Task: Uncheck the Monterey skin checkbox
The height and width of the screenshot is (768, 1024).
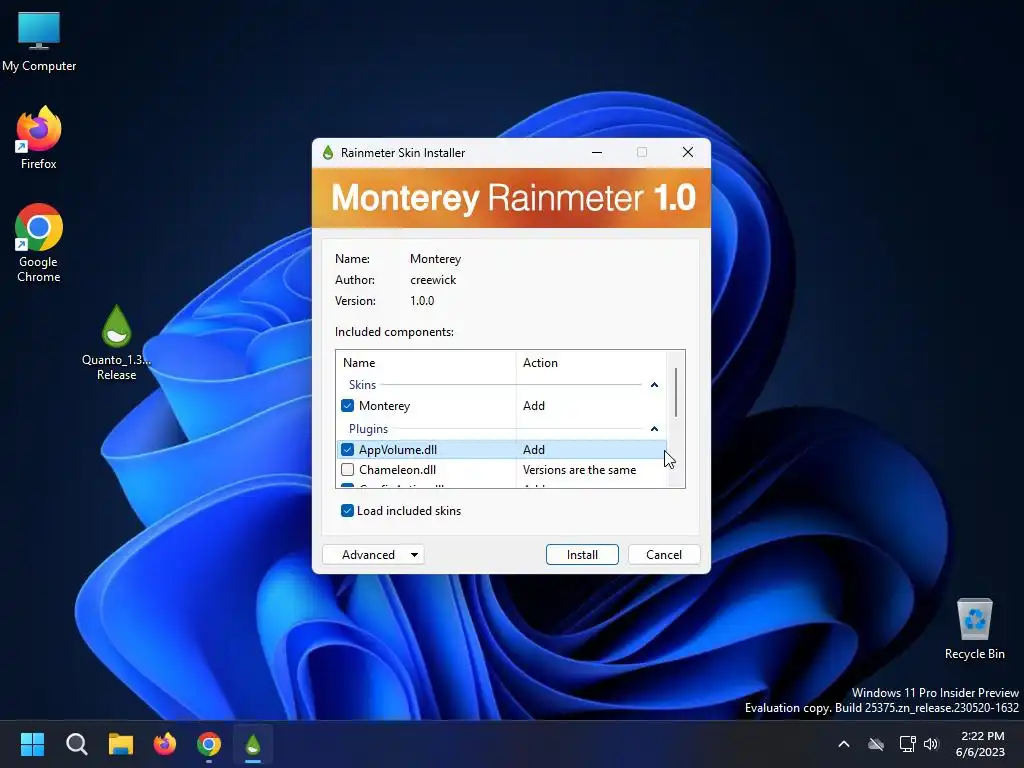Action: [347, 406]
